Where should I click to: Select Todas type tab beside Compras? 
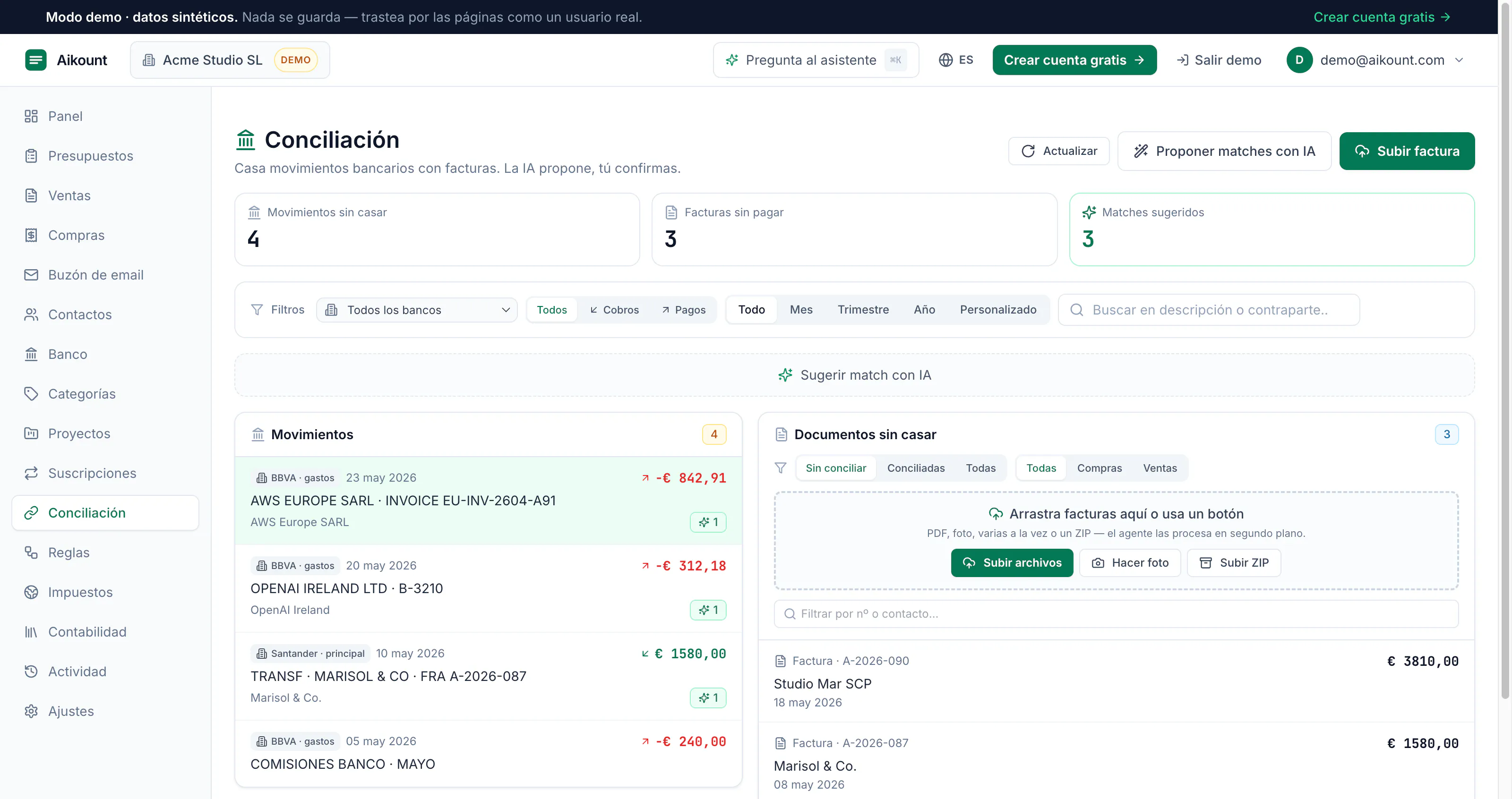tap(1040, 468)
